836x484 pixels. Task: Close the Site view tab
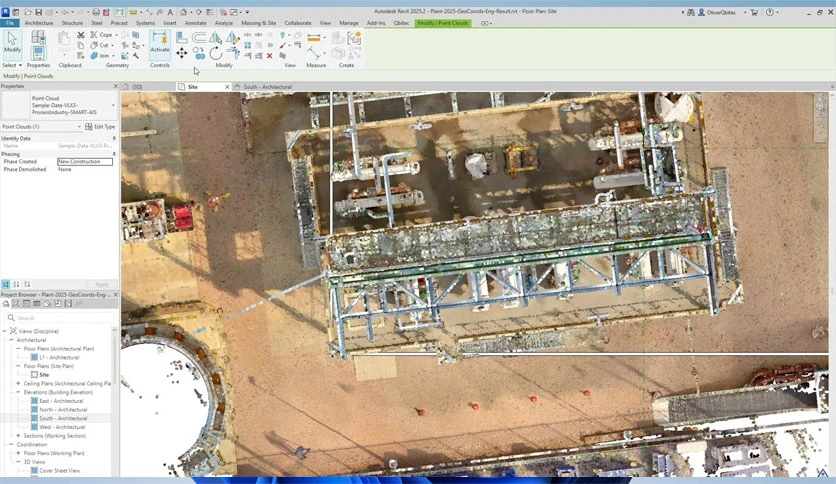(x=227, y=87)
